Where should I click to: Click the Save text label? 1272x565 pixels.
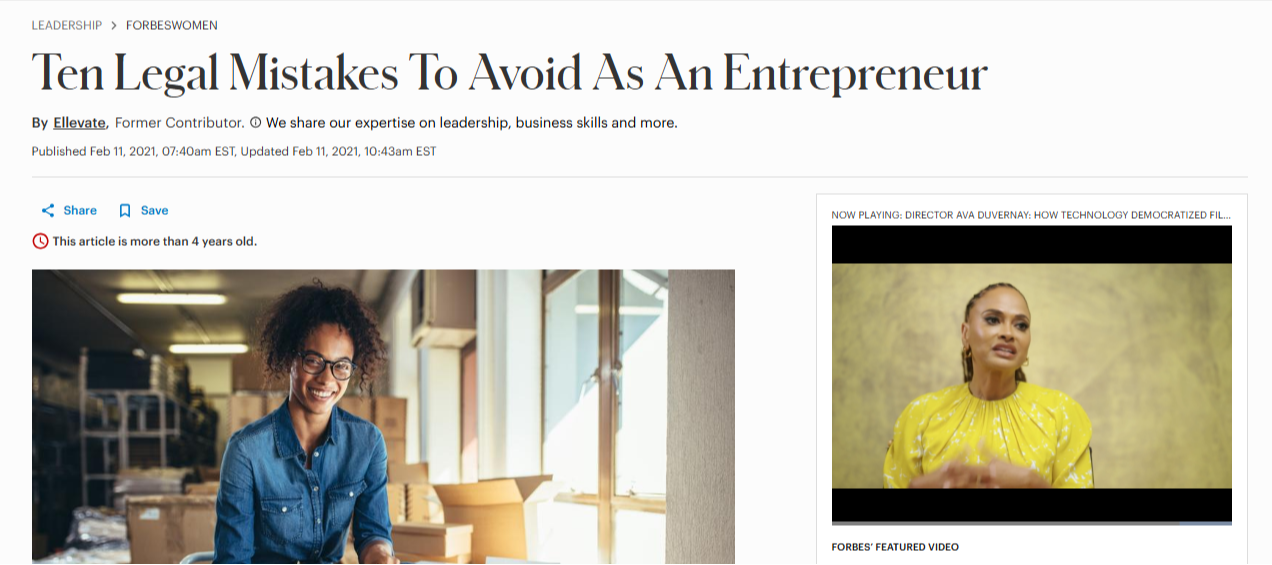pyautogui.click(x=154, y=211)
